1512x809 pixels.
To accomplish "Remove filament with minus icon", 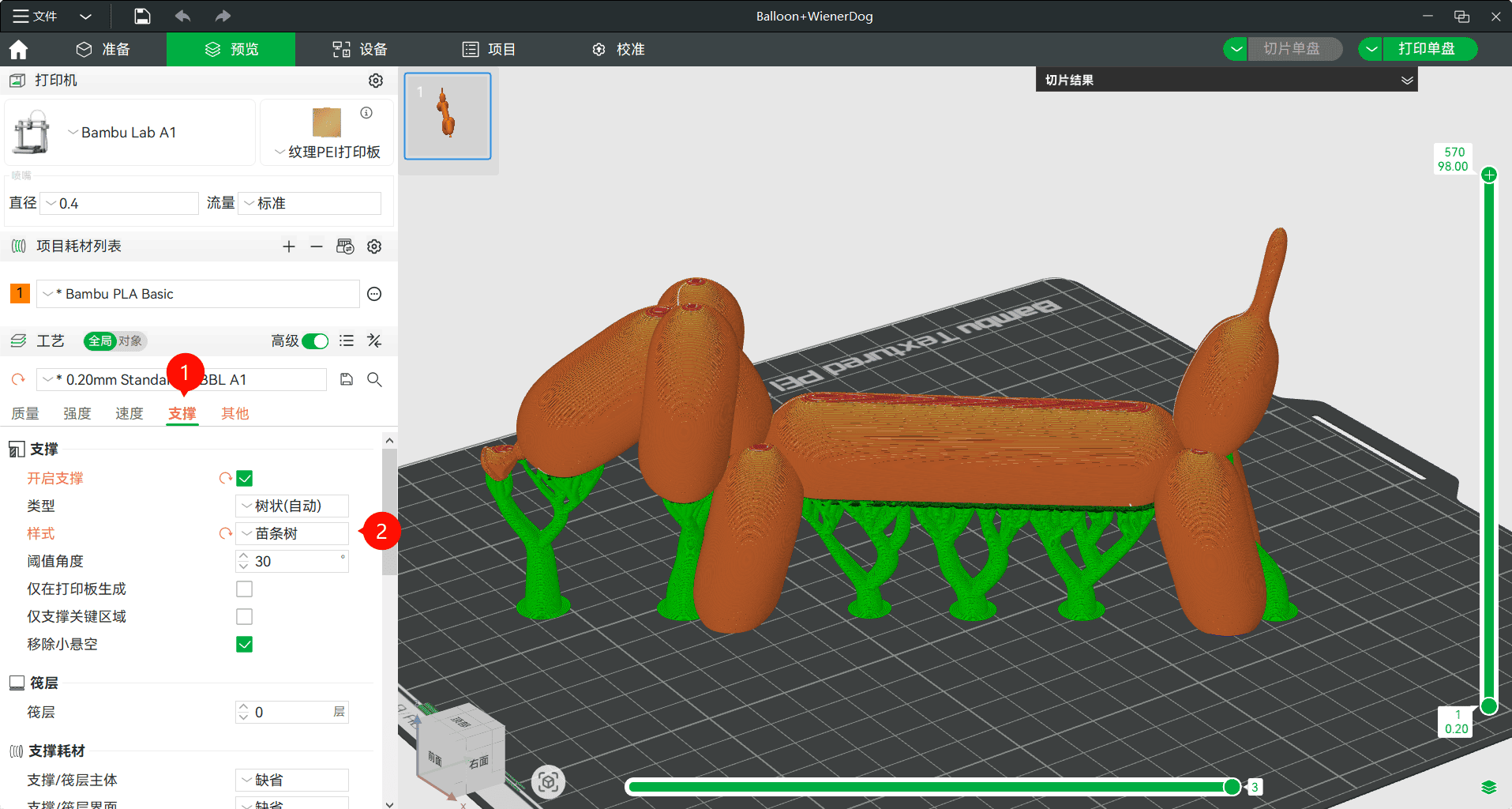I will coord(317,246).
